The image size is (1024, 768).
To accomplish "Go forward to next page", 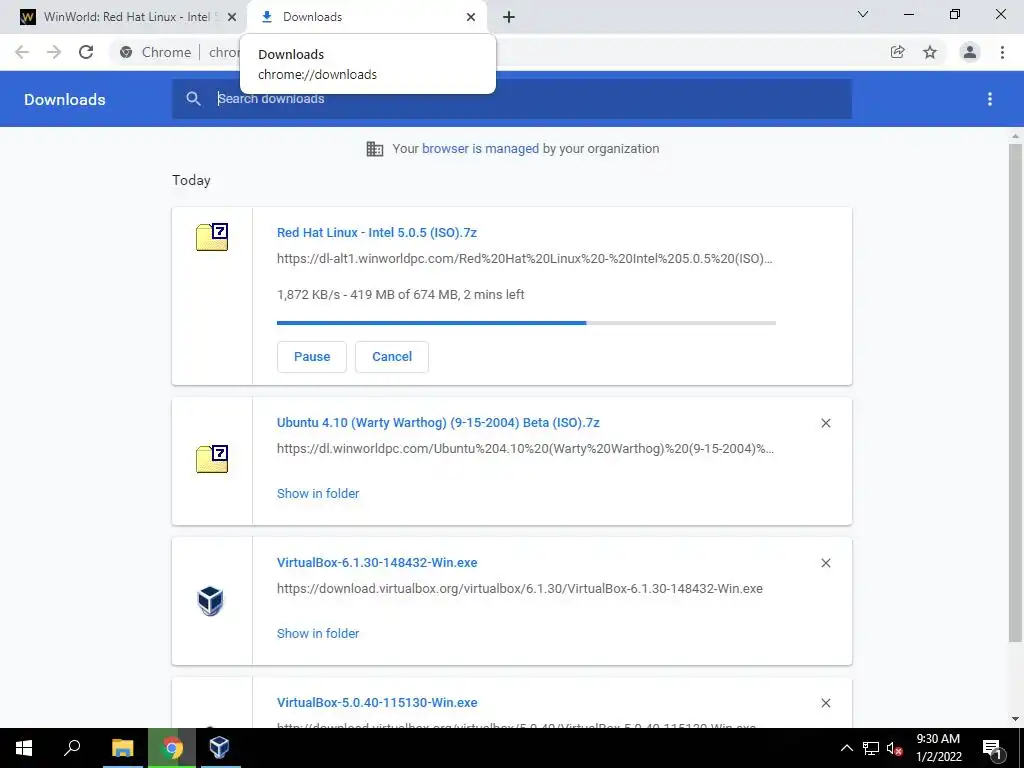I will click(54, 52).
